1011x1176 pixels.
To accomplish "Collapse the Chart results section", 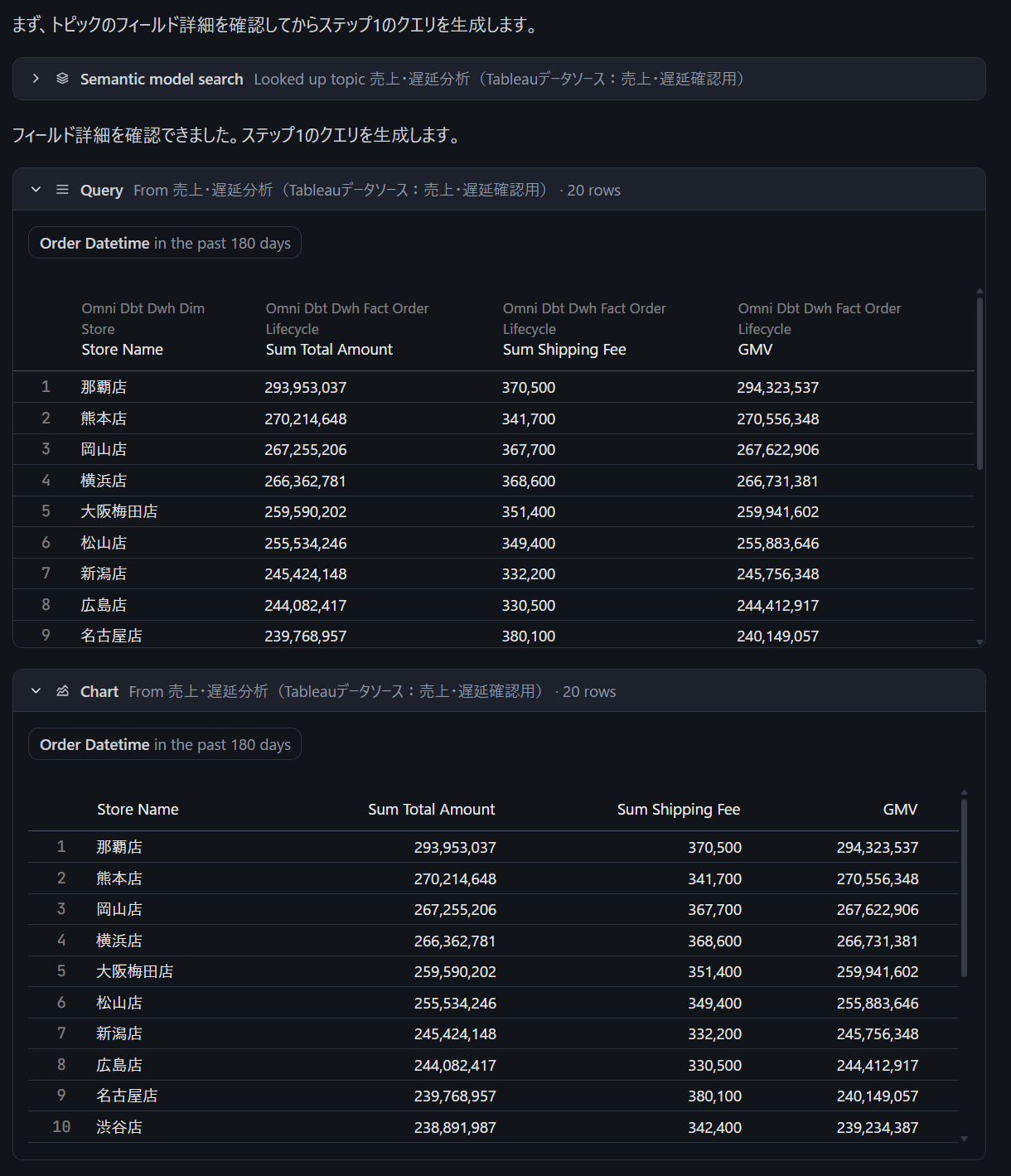I will click(36, 691).
